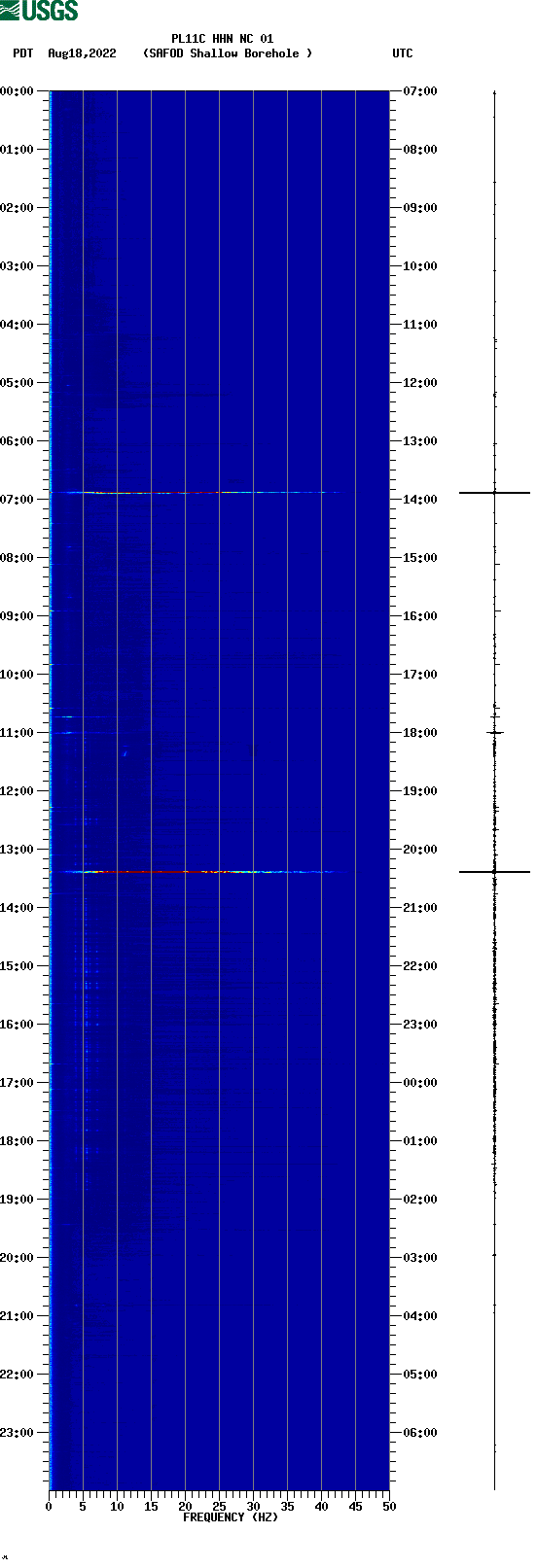Click the date label 'Aug18,2022'
This screenshot has width=537, height=1568.
click(x=82, y=53)
